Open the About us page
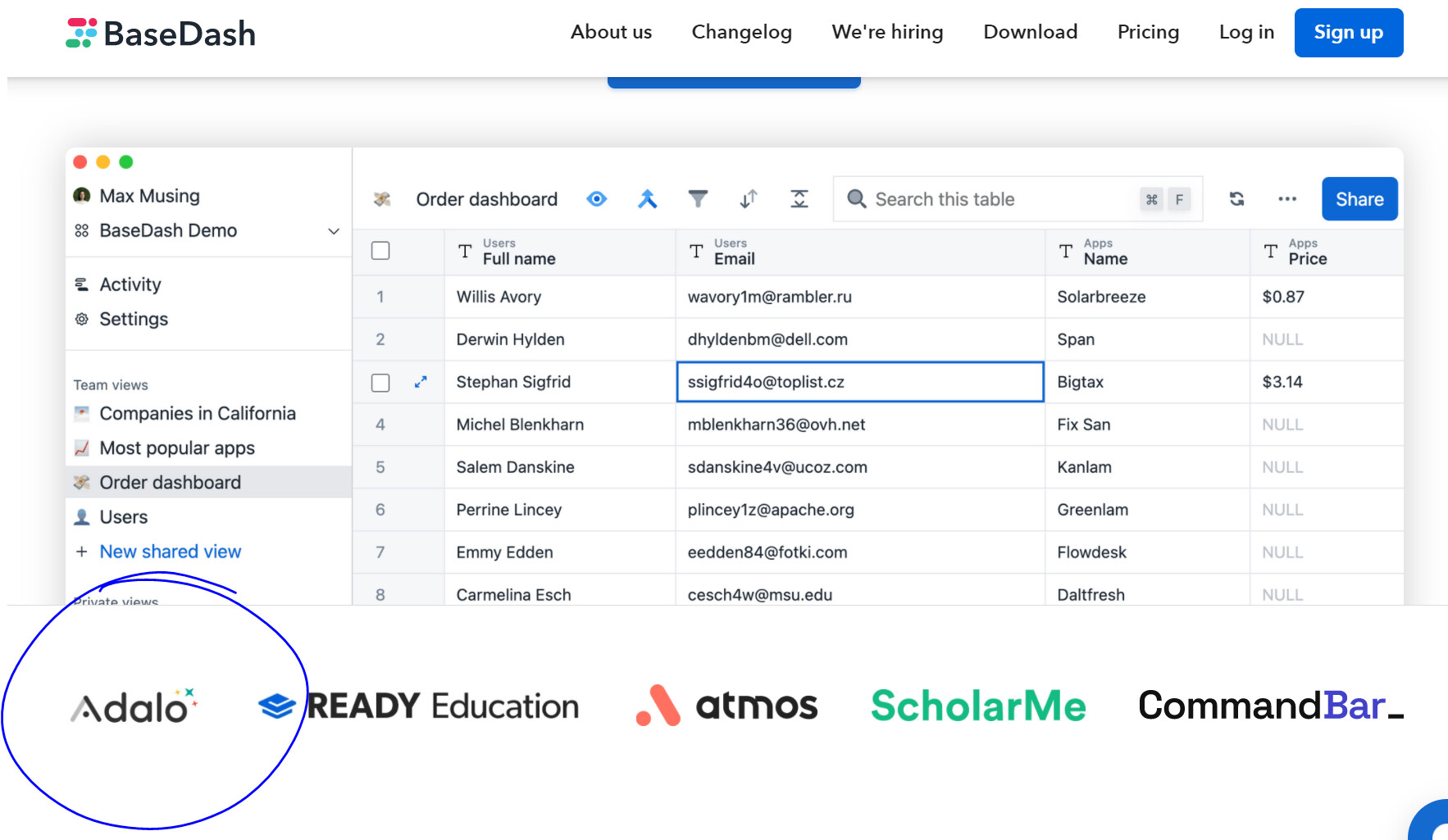This screenshot has height=840, width=1448. click(611, 32)
